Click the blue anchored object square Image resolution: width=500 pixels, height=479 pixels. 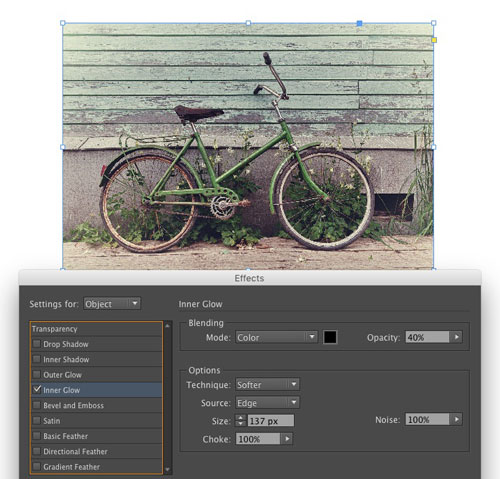pyautogui.click(x=359, y=23)
